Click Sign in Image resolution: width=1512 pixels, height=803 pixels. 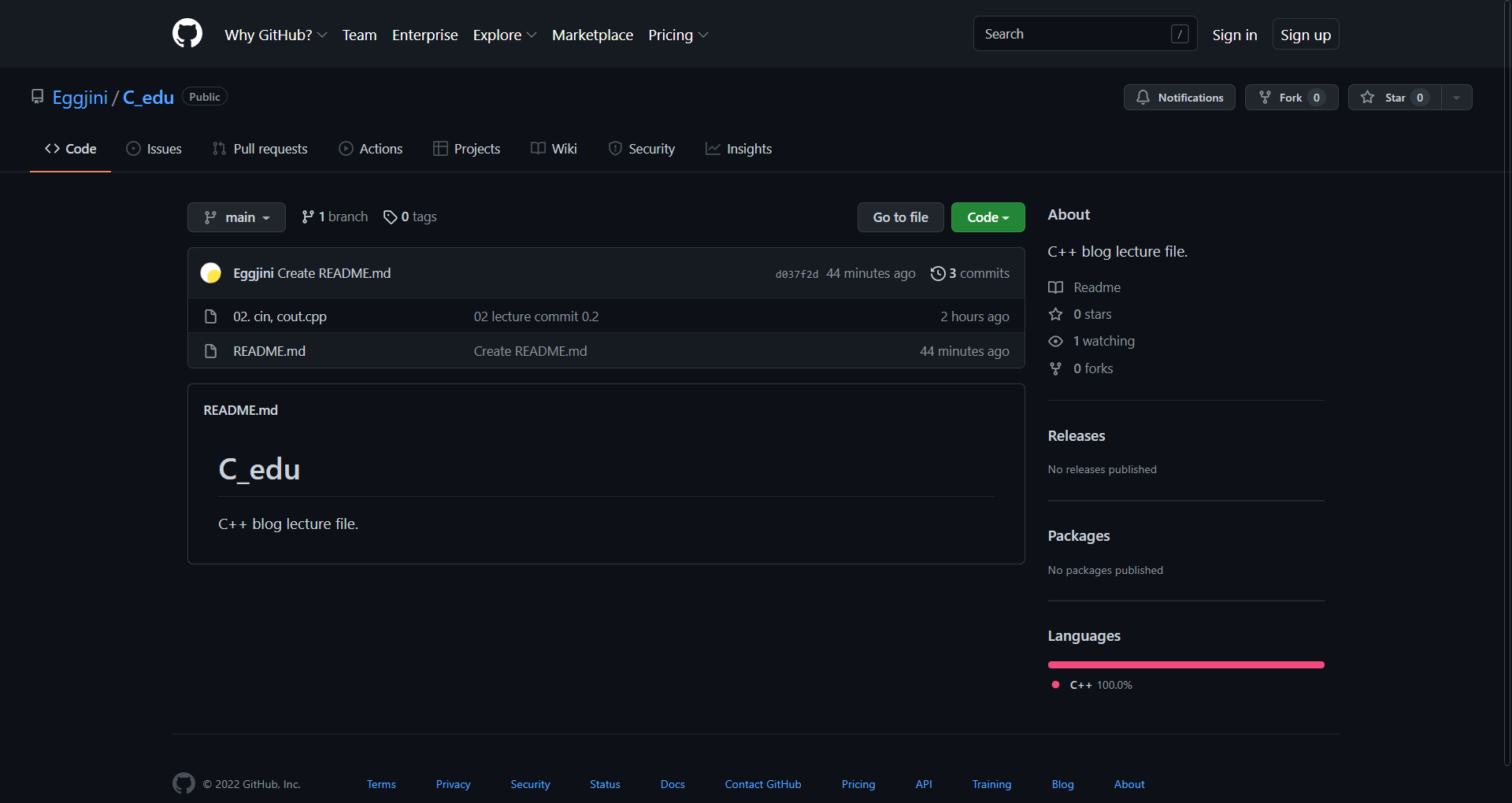tap(1234, 35)
